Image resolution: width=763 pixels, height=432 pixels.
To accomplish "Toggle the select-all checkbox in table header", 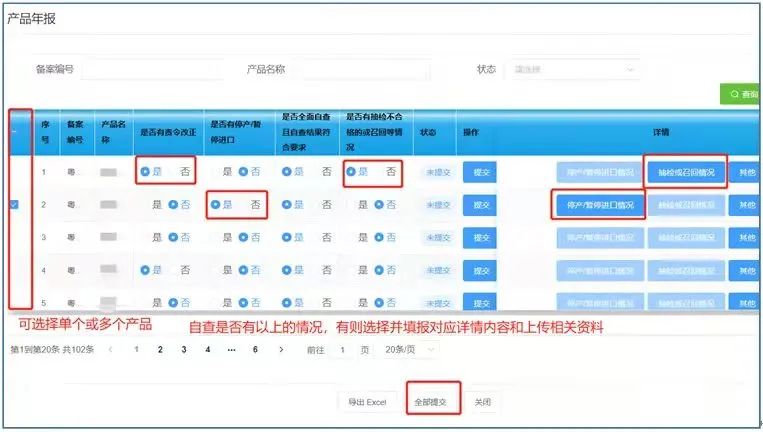I will tap(14, 131).
